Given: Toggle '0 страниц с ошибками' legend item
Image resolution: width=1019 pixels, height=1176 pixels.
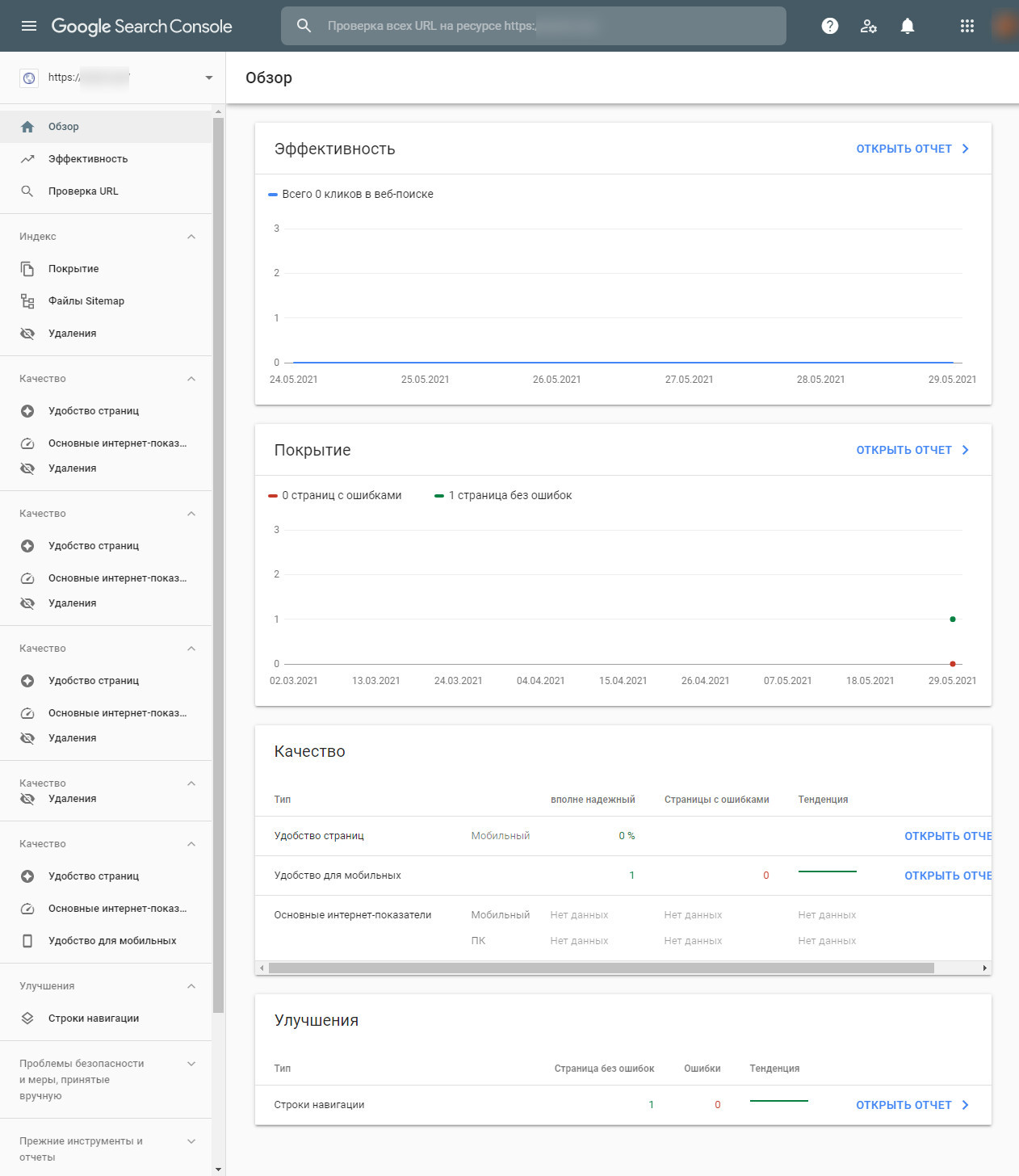Looking at the screenshot, I should (335, 495).
